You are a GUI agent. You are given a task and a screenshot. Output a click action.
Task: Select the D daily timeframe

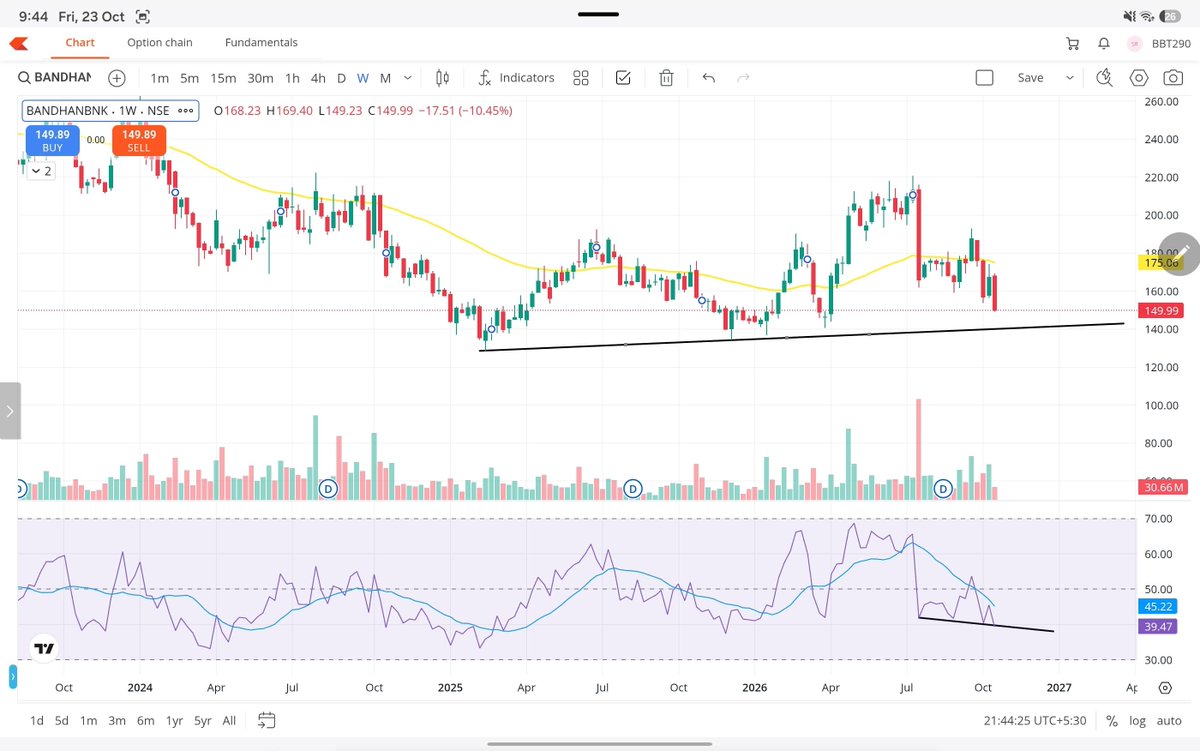[x=341, y=78]
